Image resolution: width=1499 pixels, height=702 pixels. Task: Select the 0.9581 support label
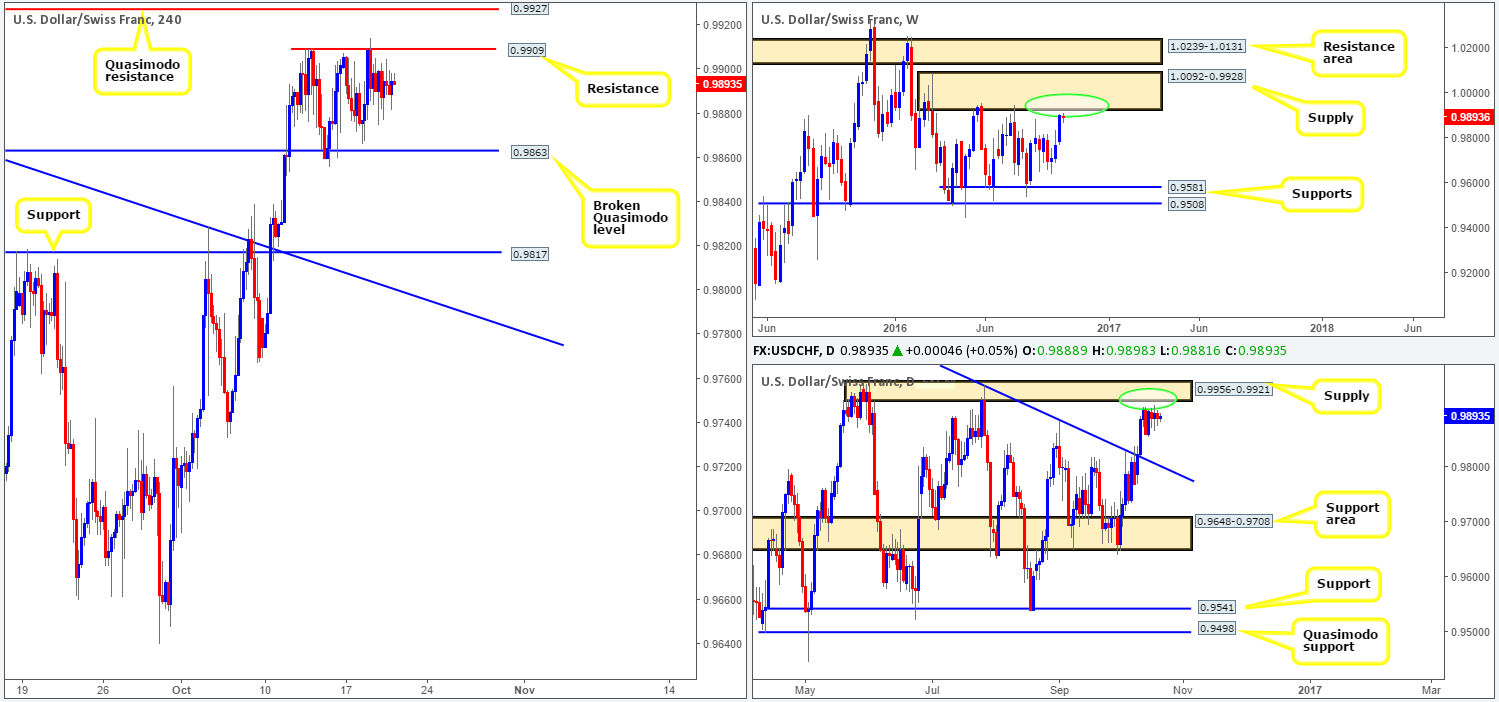(x=1186, y=187)
